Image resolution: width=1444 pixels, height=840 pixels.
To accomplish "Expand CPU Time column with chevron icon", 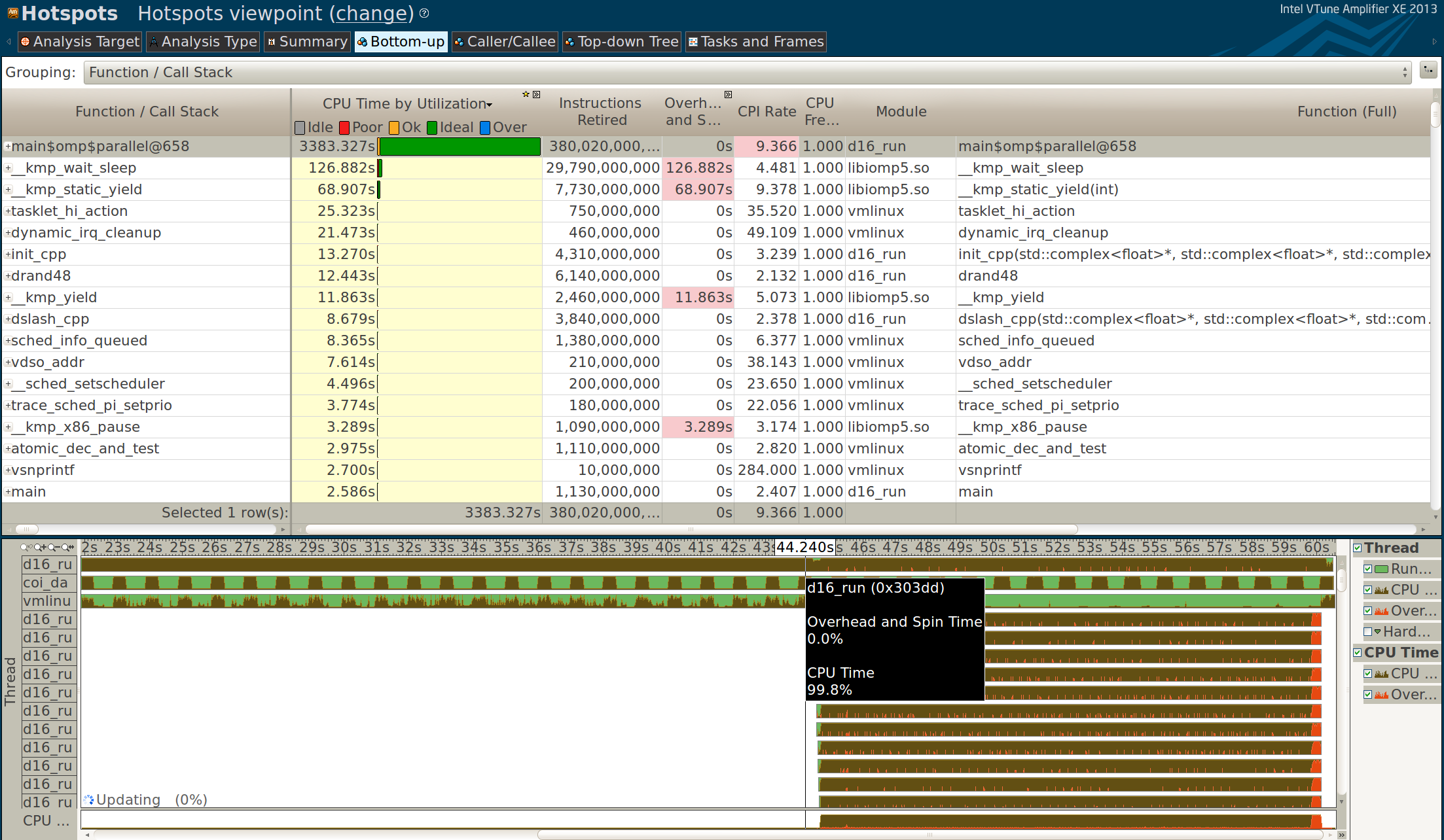I will 537,94.
